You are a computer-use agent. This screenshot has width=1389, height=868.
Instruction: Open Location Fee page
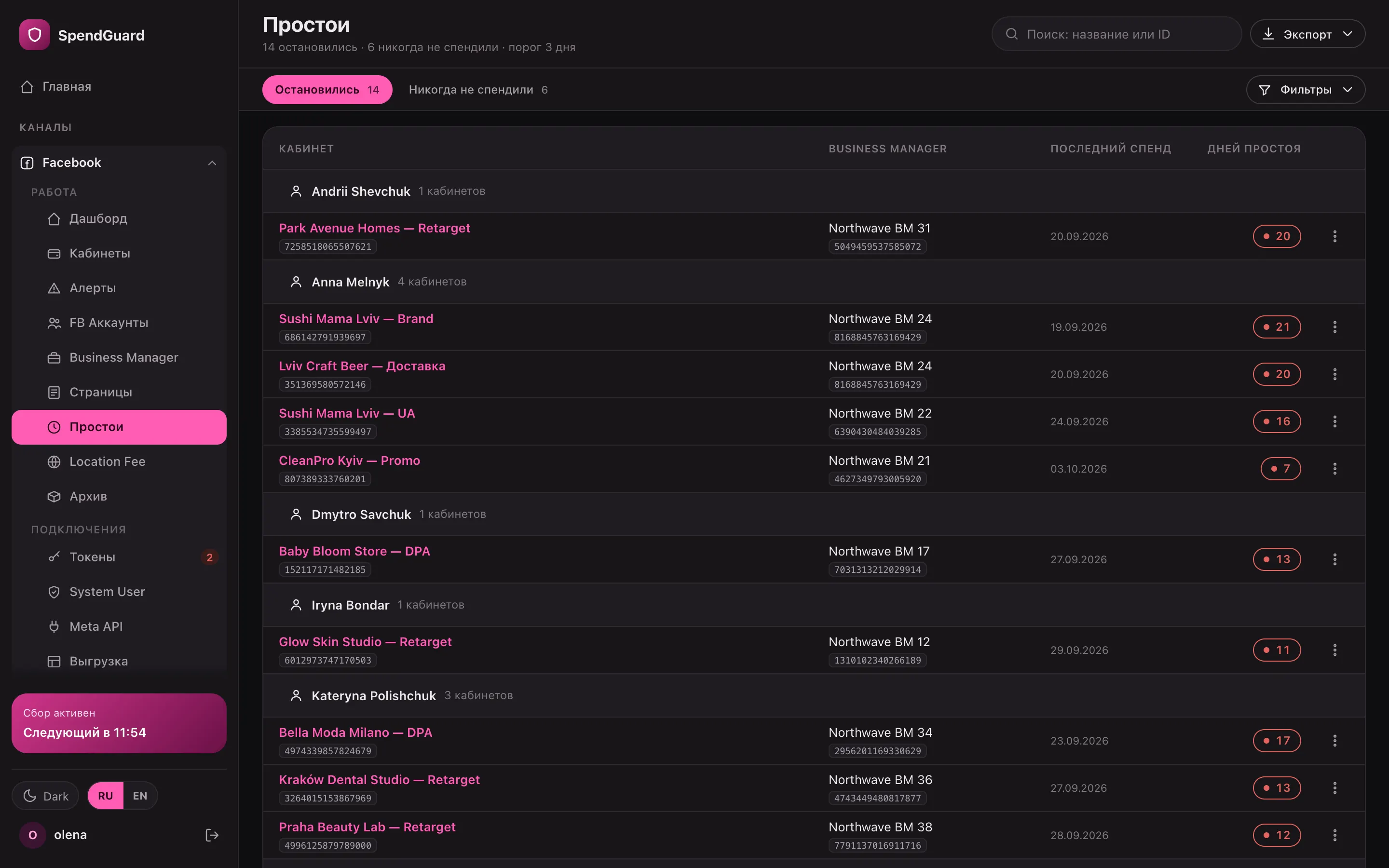click(119, 461)
